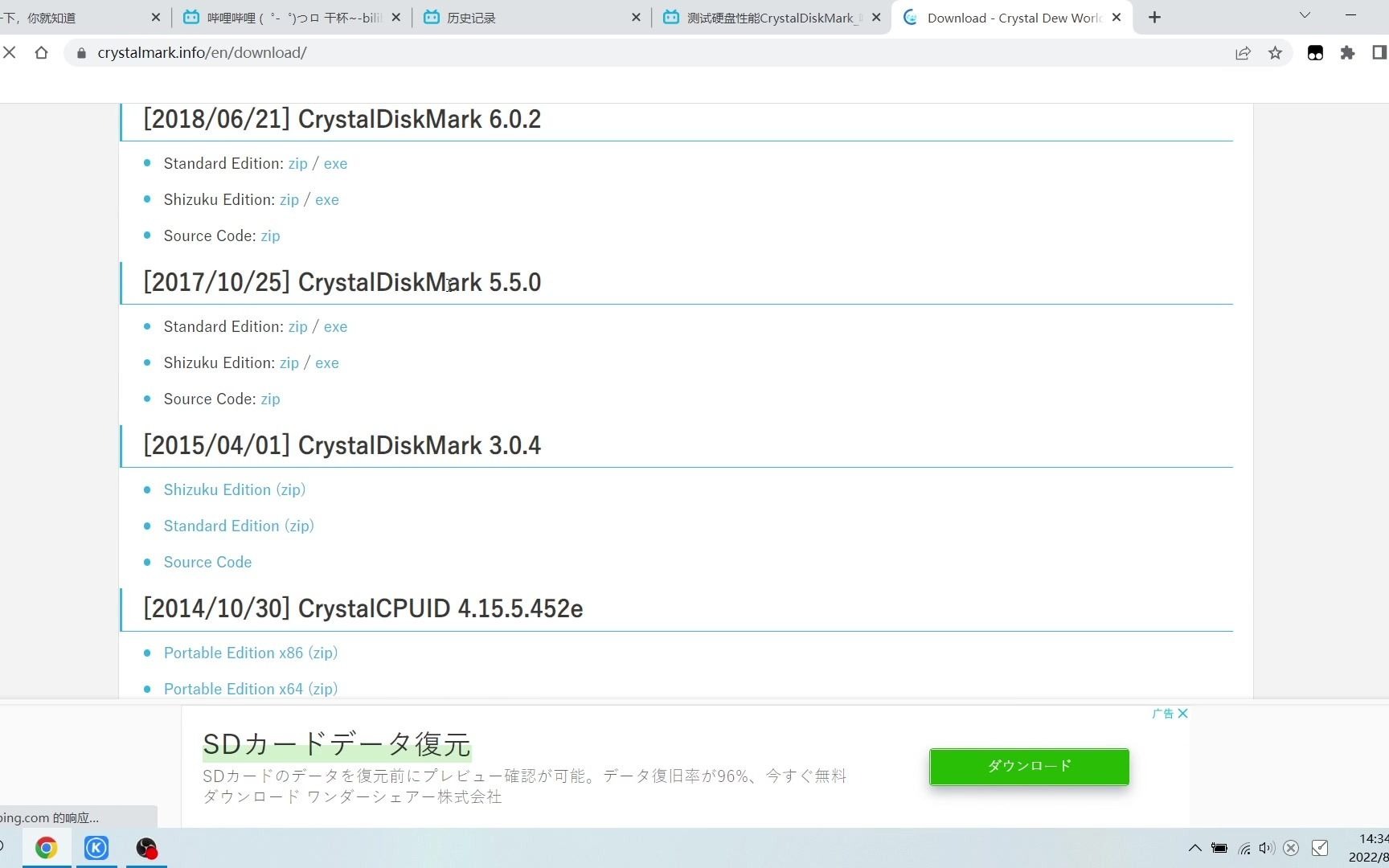This screenshot has width=1389, height=868.
Task: Open the volume speaker tray icon
Action: (x=1267, y=848)
